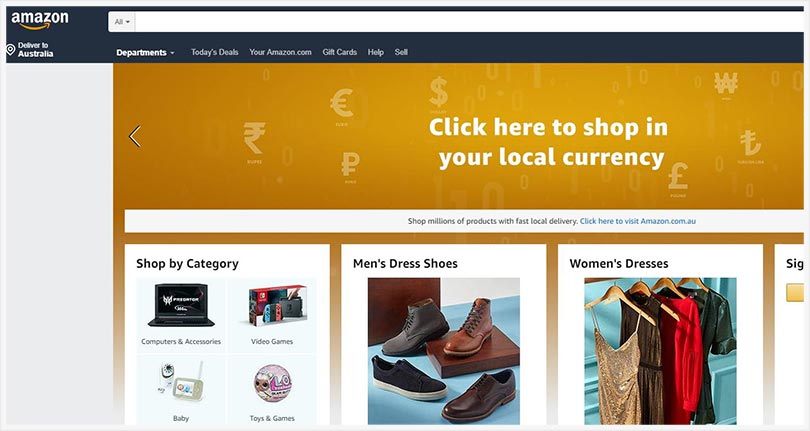Open Video Games Nintendo Switch image

tap(278, 305)
